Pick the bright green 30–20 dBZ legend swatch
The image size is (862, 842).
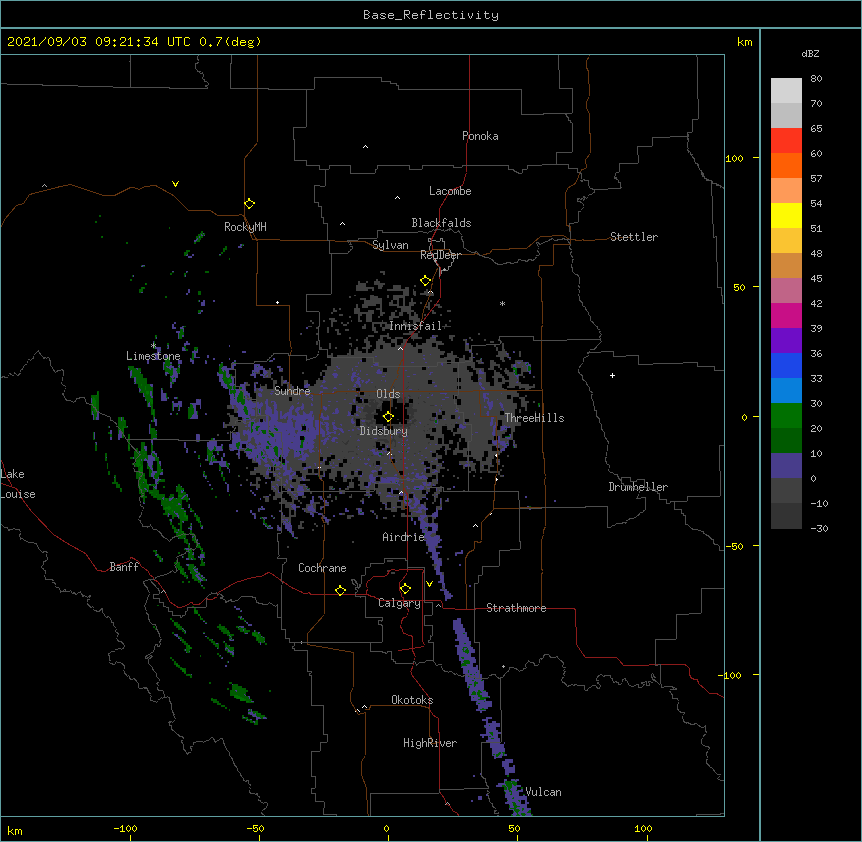point(786,416)
